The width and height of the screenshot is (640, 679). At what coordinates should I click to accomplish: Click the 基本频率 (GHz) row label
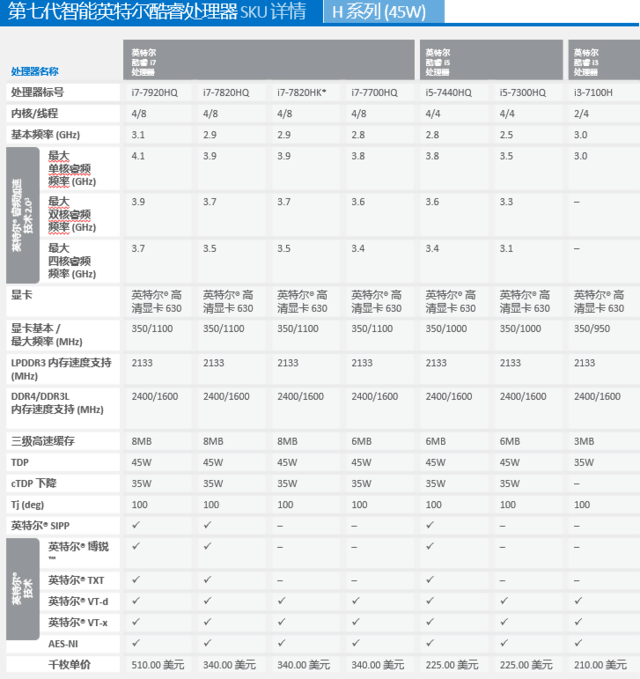(x=45, y=135)
